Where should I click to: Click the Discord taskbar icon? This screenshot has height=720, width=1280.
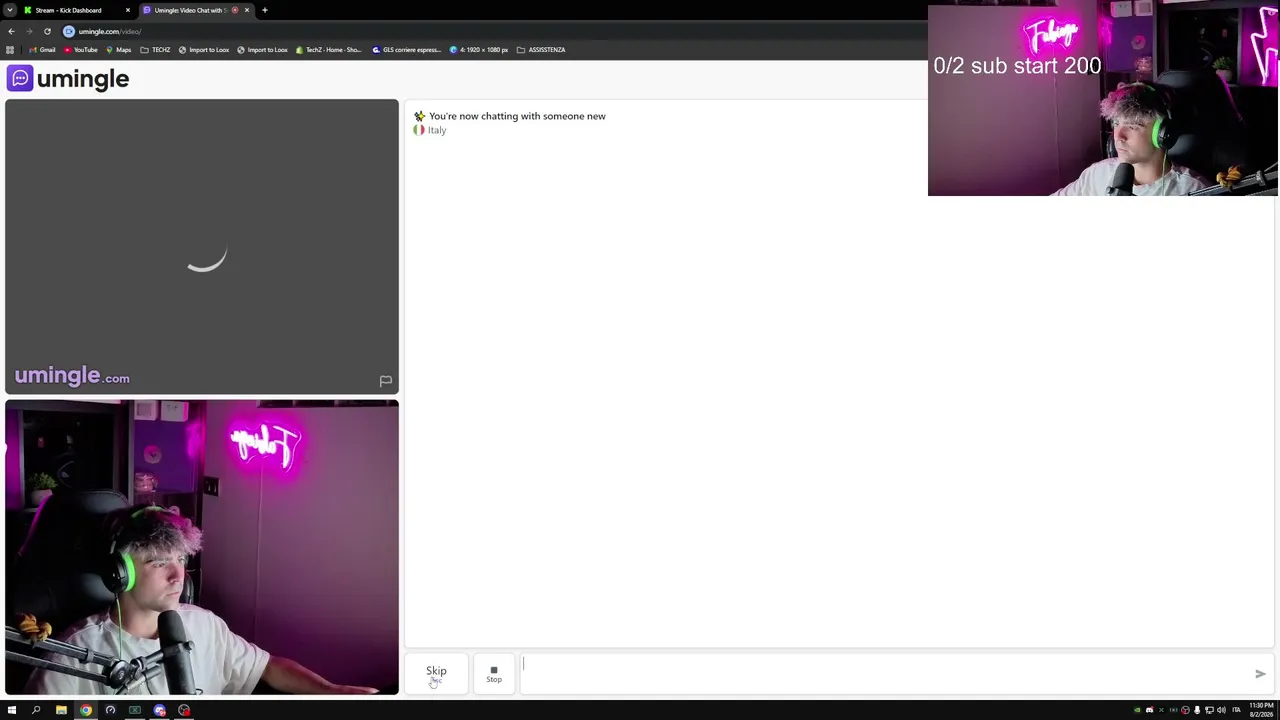point(159,710)
